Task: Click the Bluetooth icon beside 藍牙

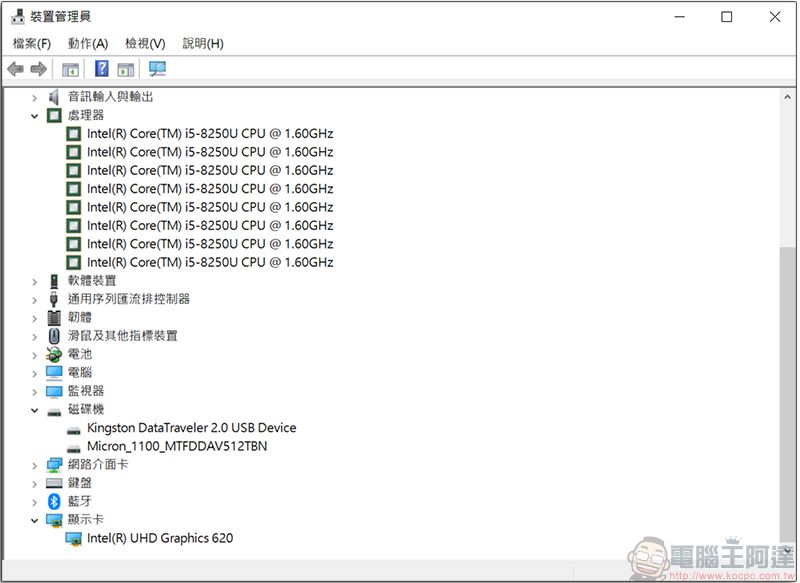Action: click(x=54, y=501)
